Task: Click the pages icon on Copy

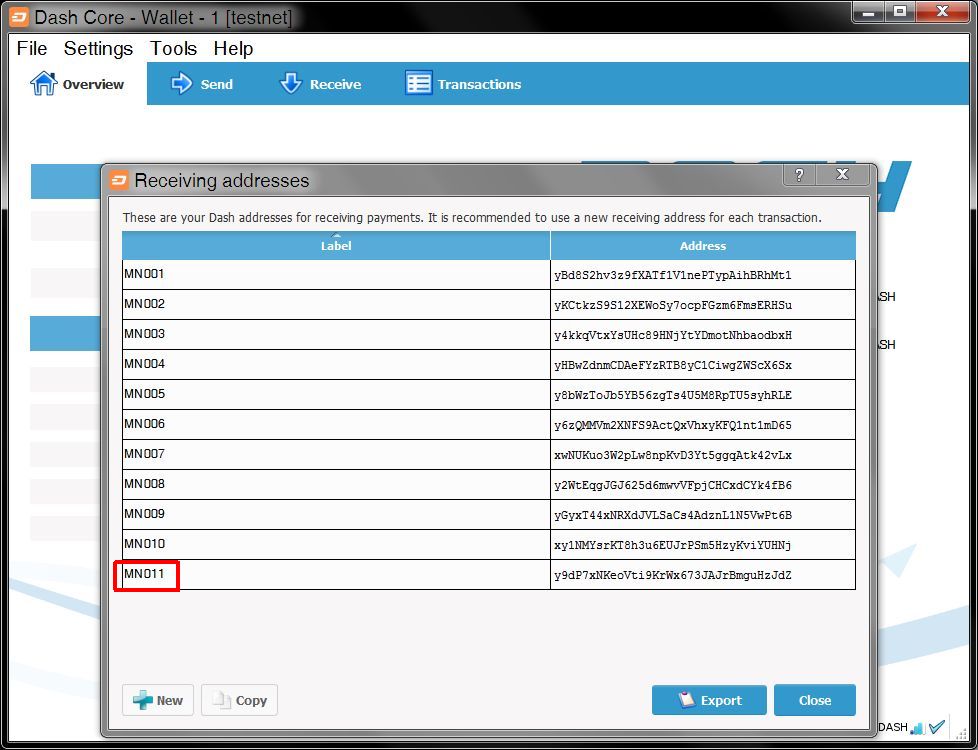Action: point(221,700)
